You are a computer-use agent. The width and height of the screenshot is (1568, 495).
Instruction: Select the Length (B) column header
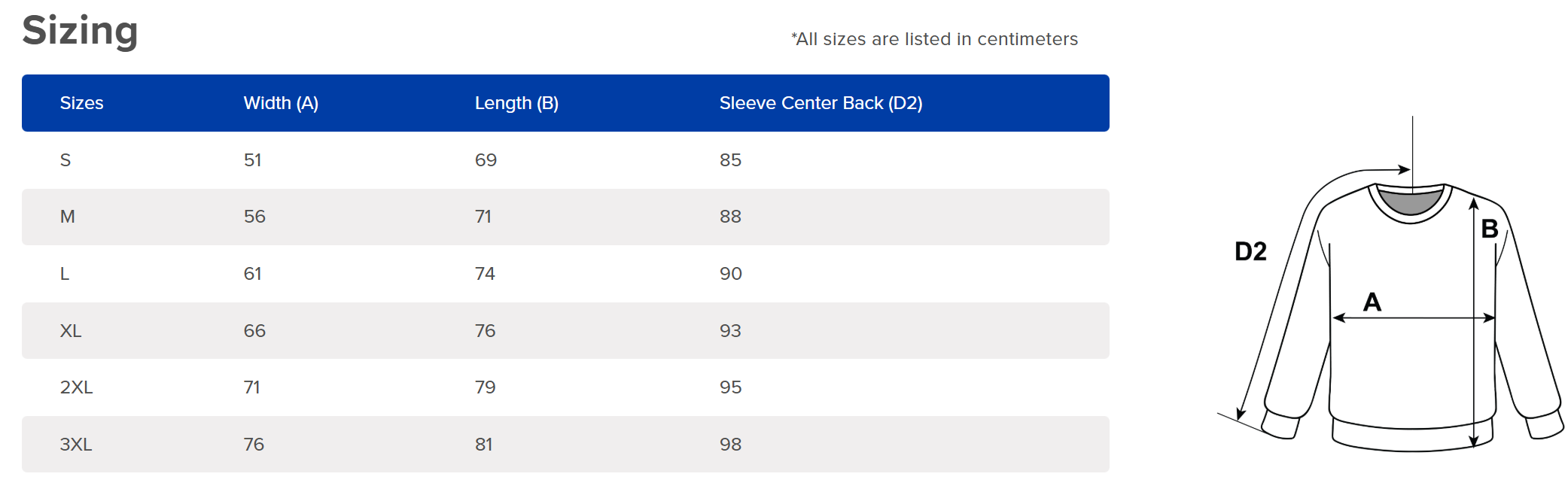pyautogui.click(x=516, y=103)
